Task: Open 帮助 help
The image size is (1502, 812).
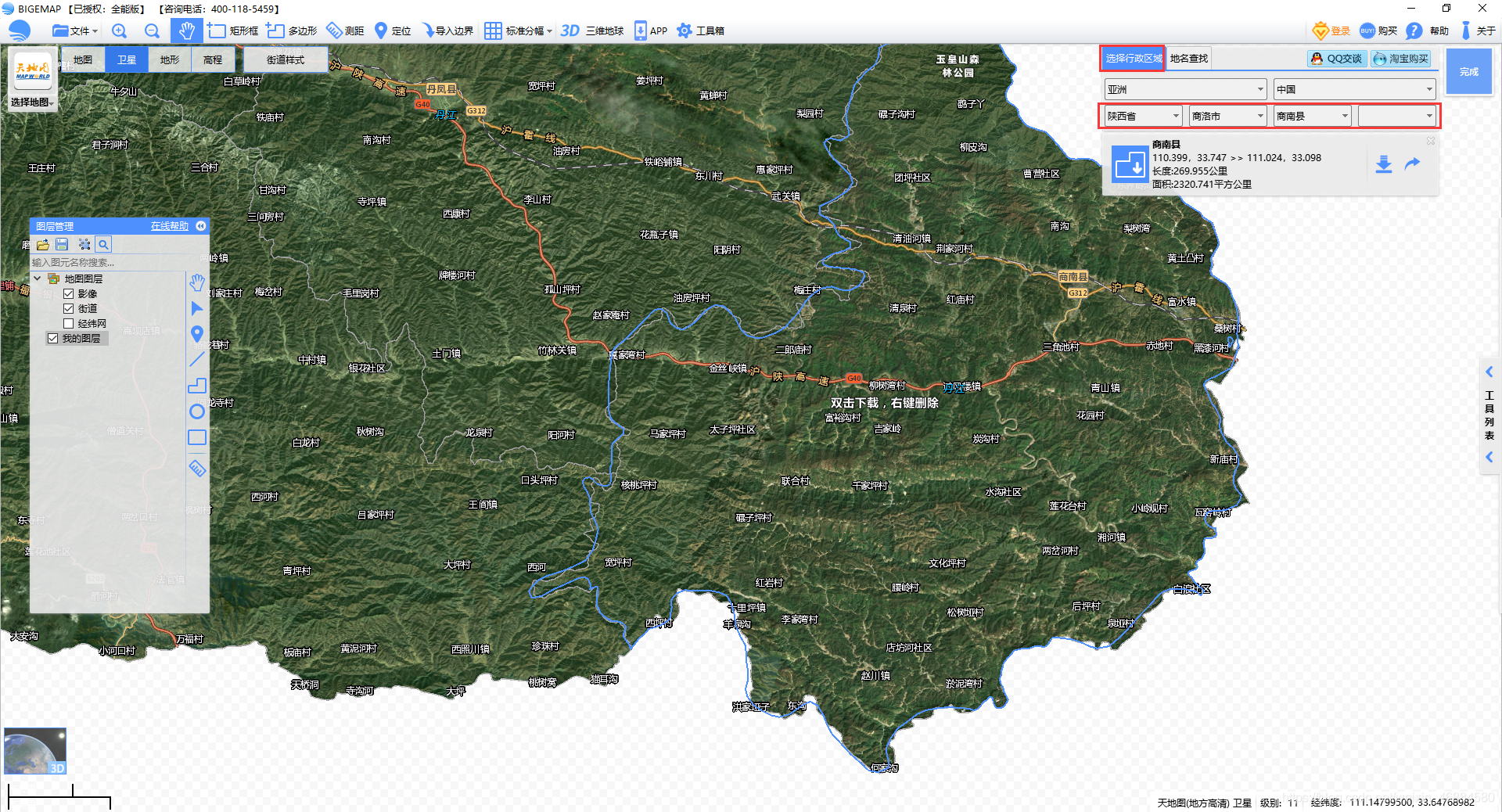Action: (1427, 31)
